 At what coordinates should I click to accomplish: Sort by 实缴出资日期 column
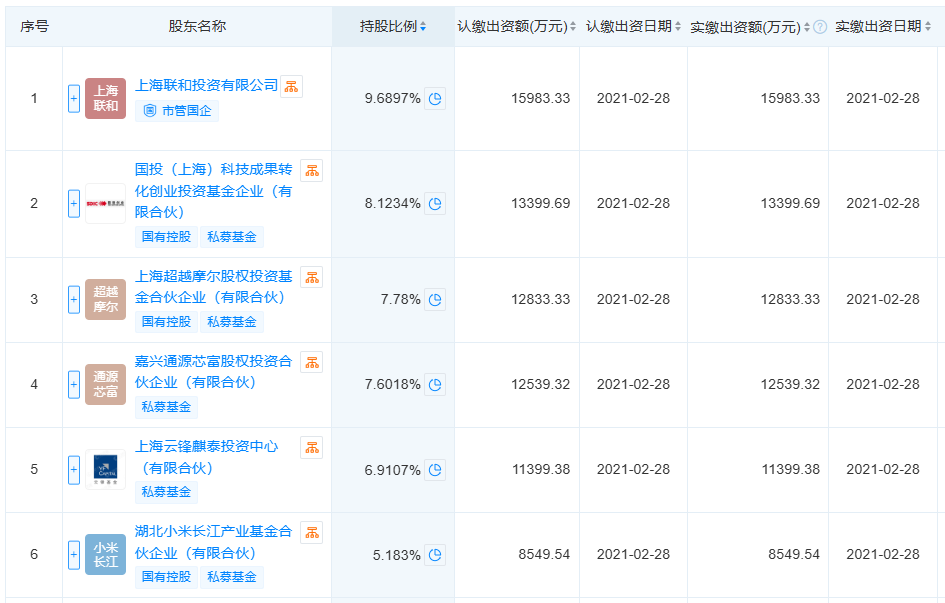point(928,27)
